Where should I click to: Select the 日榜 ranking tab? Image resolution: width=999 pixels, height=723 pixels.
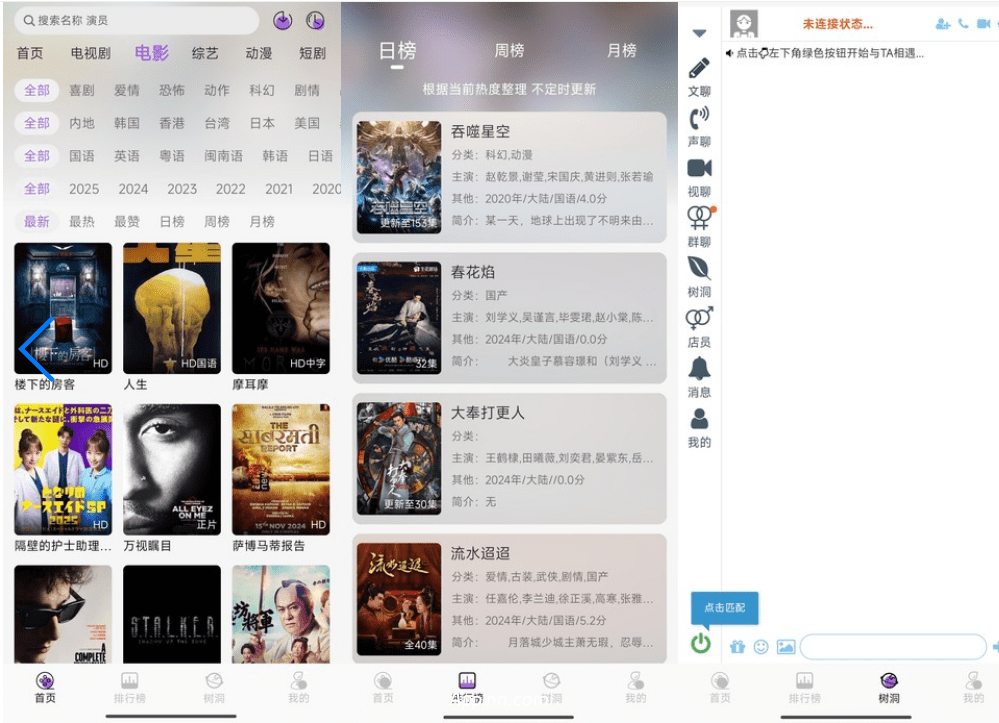(398, 50)
